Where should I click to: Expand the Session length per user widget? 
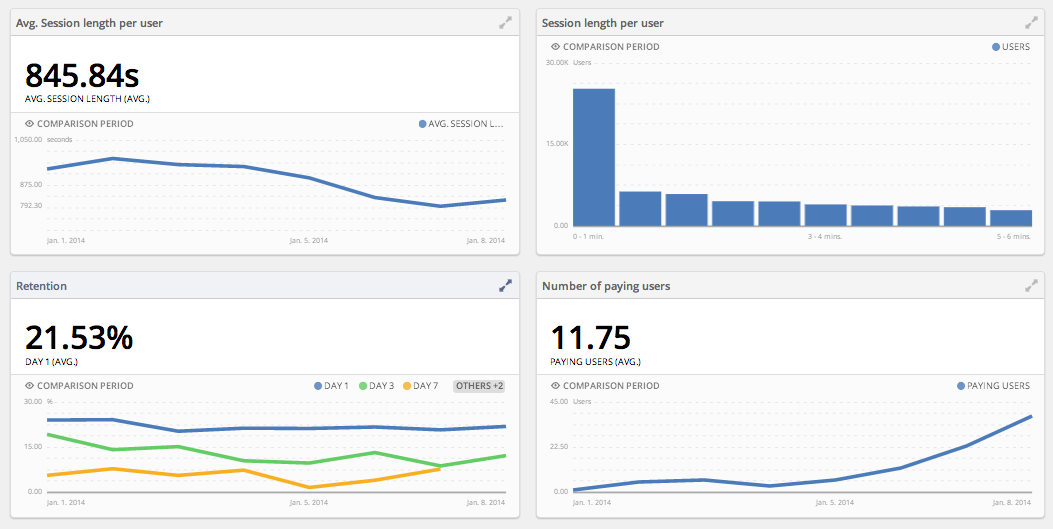1031,22
